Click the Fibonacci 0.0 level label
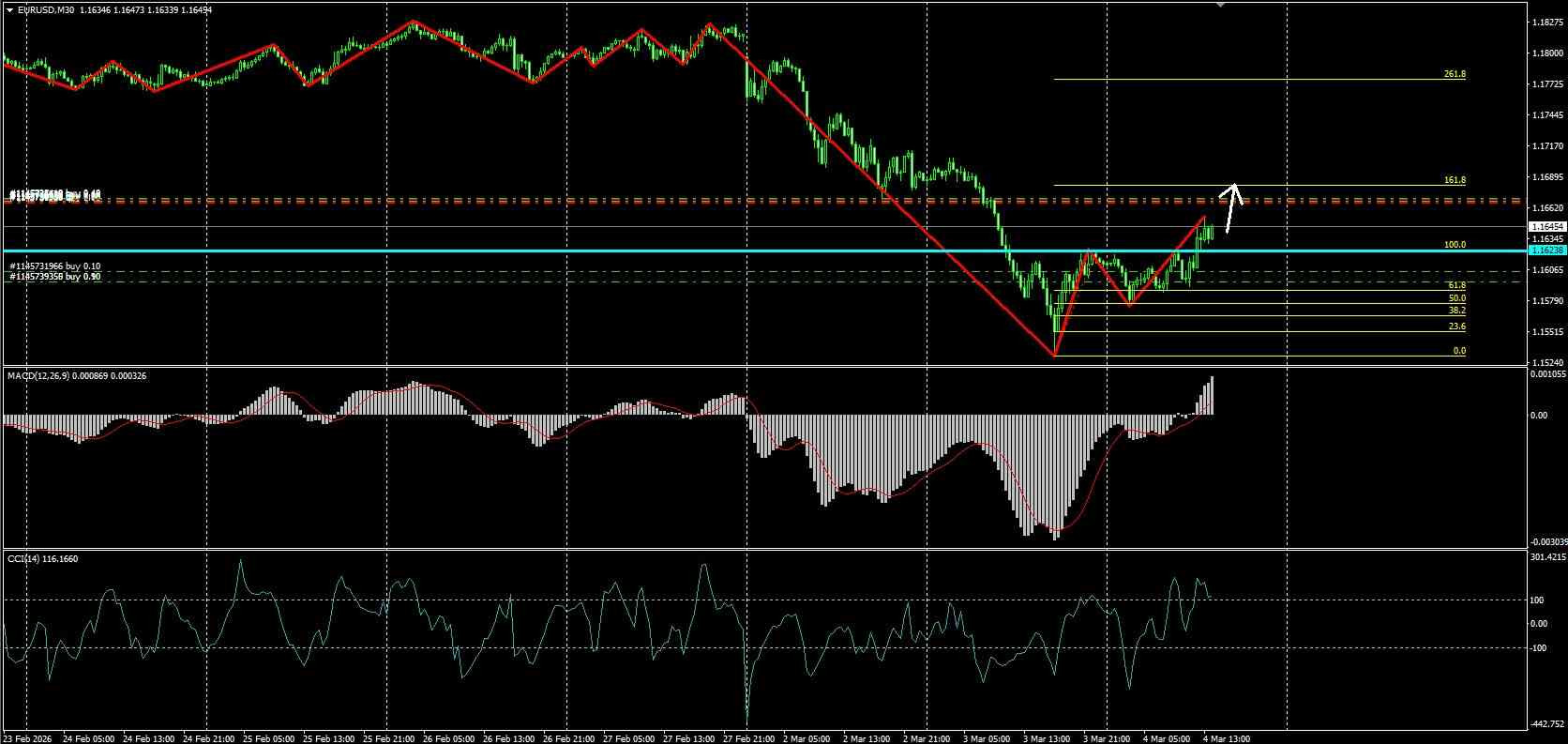The image size is (1568, 744). click(x=1459, y=351)
